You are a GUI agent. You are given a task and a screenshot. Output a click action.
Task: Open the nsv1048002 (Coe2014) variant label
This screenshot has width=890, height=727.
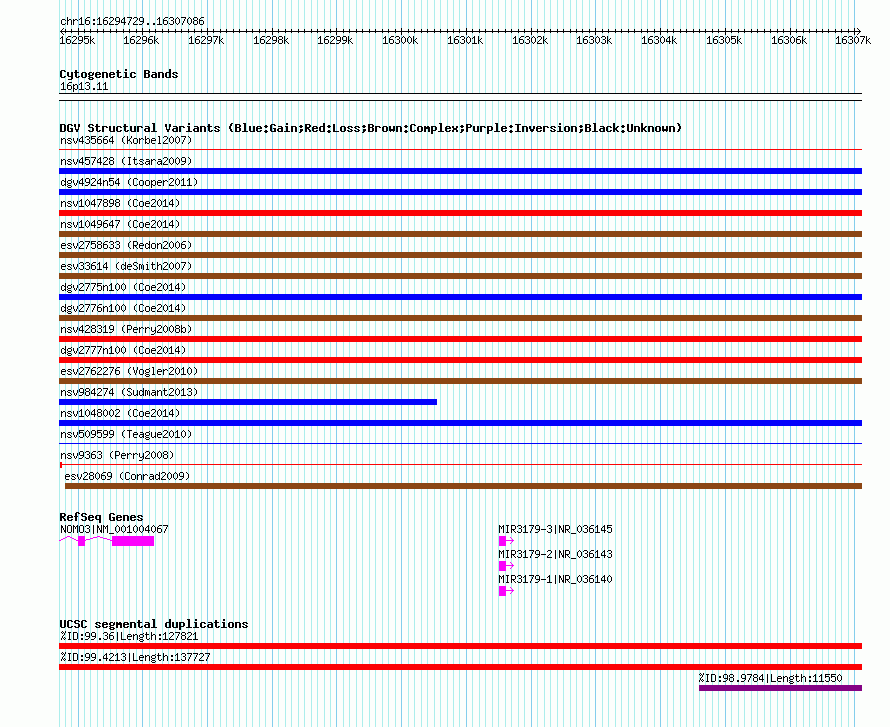[120, 413]
